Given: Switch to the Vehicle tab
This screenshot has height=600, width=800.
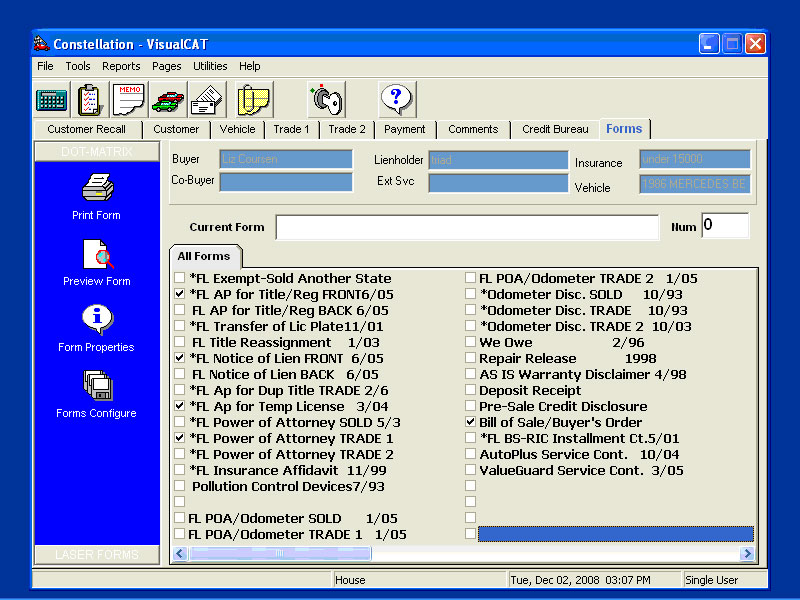Looking at the screenshot, I should point(237,130).
